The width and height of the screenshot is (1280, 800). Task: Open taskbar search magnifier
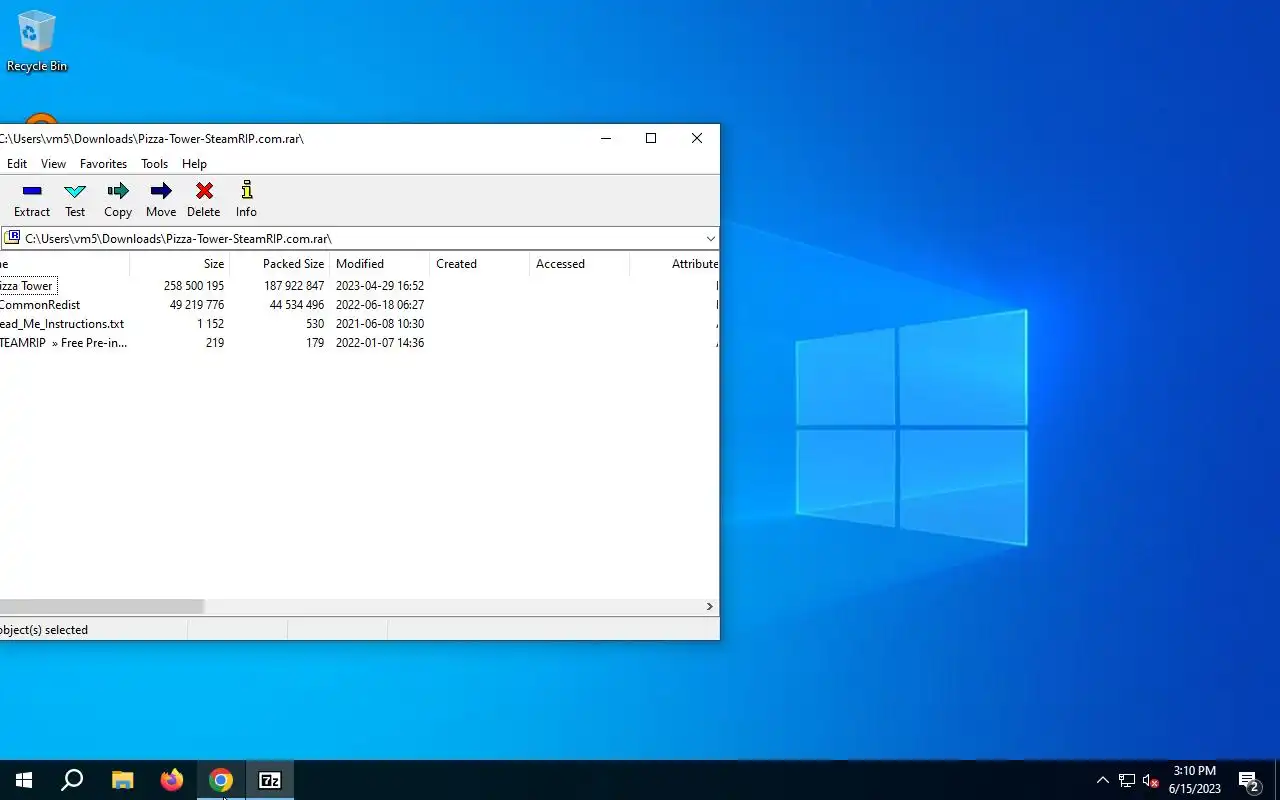72,780
